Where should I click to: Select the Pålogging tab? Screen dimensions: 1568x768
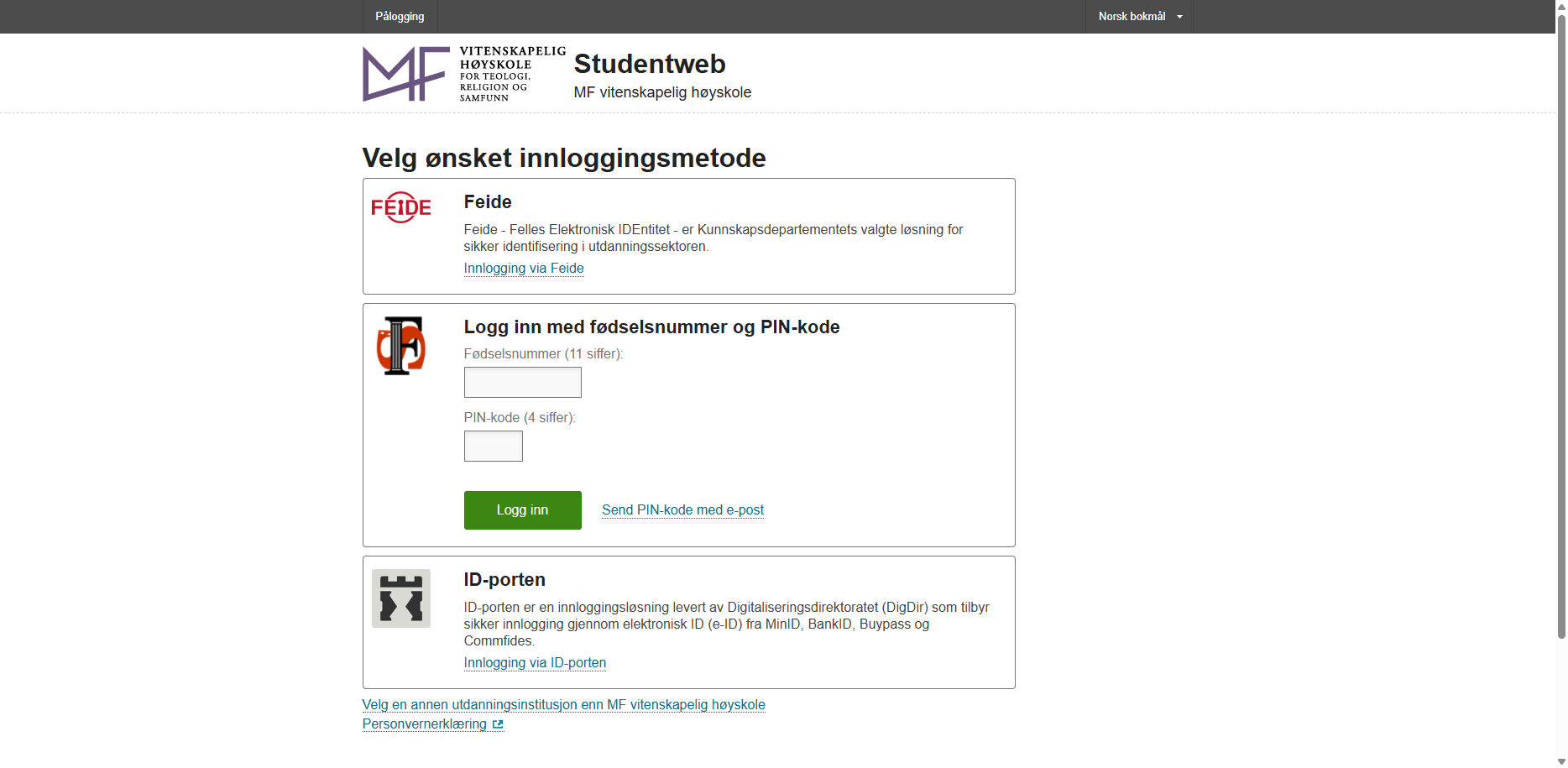(x=400, y=17)
